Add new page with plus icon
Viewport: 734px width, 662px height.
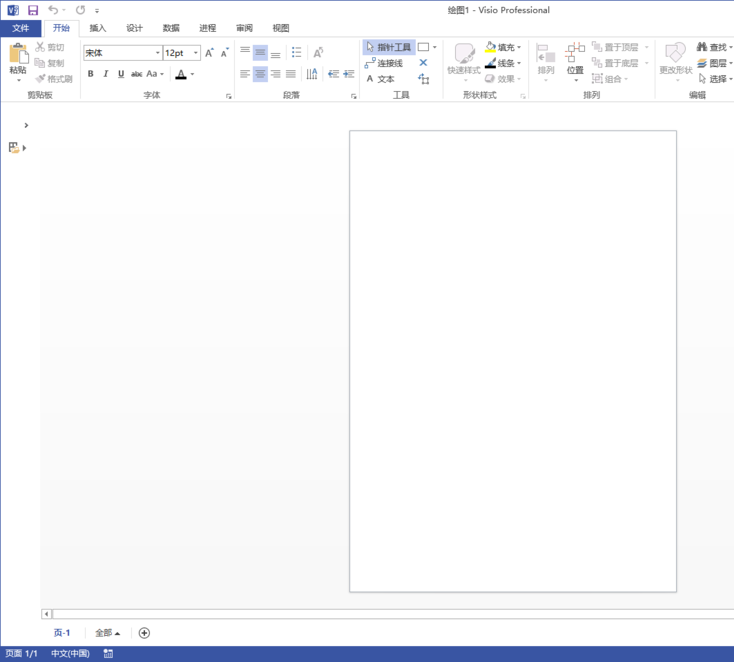pos(144,633)
